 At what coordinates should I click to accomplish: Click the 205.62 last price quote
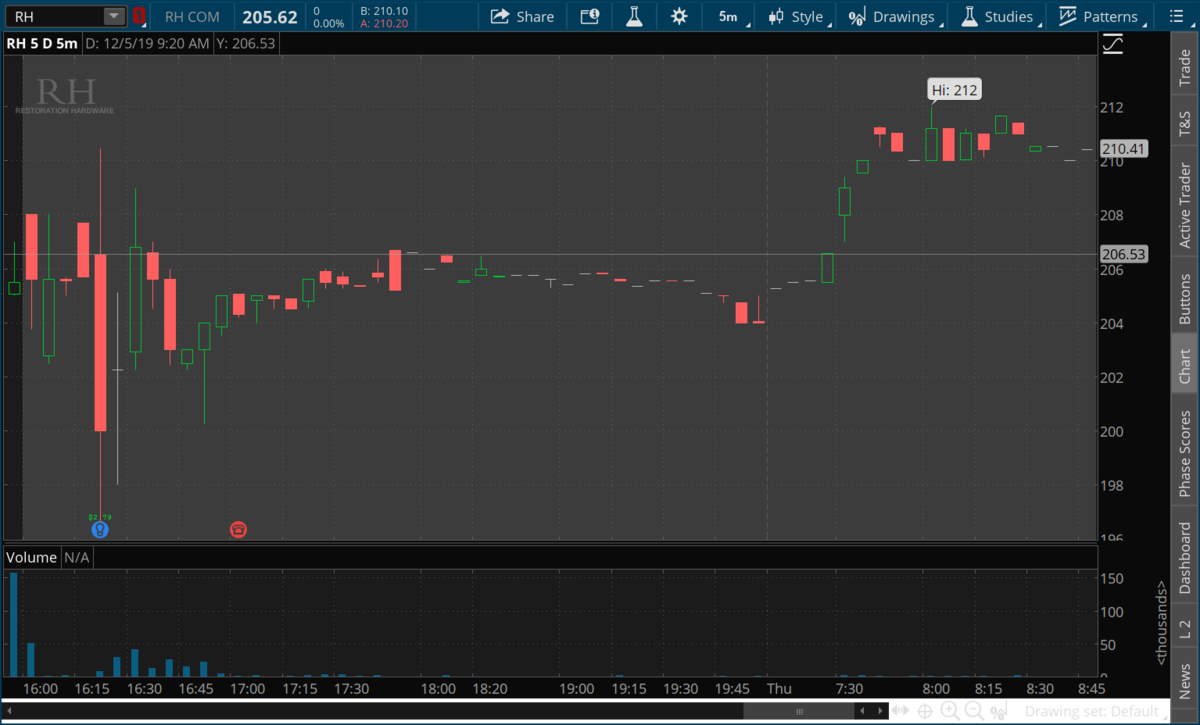coord(269,17)
